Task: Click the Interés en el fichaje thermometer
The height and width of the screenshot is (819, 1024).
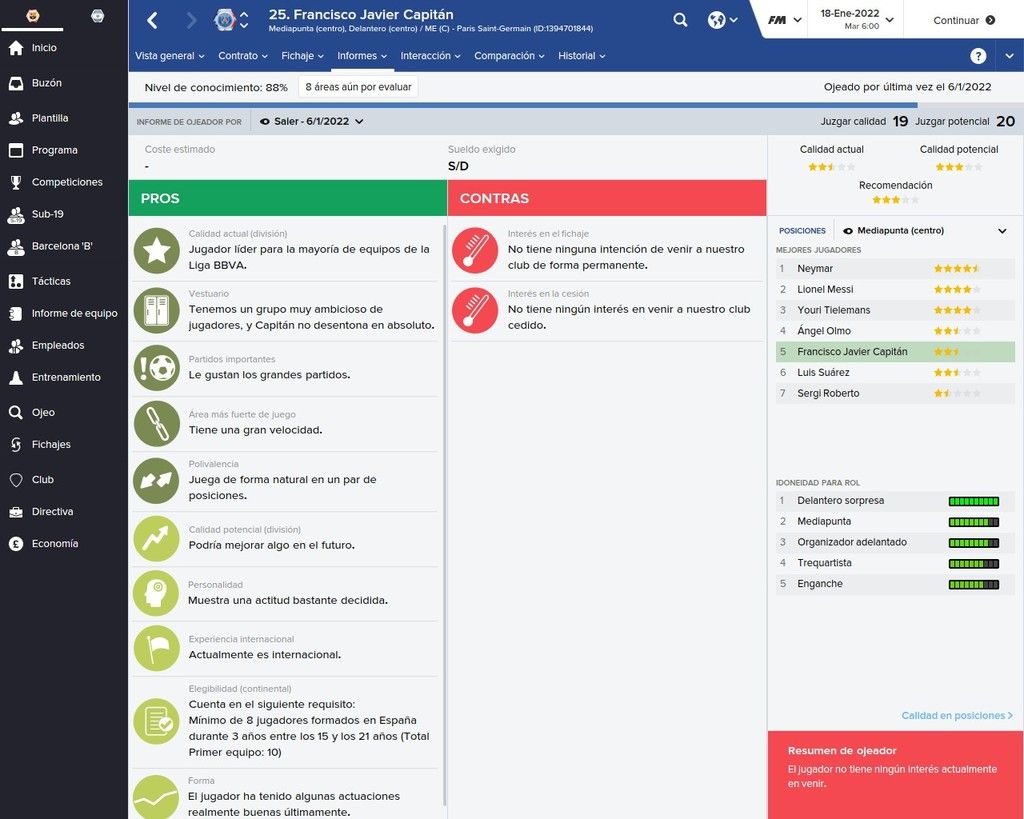Action: [475, 250]
